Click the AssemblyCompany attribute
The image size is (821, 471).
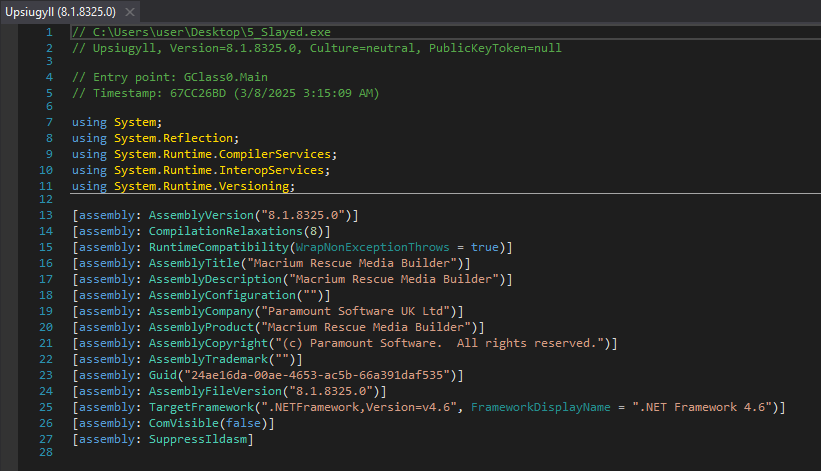click(199, 311)
